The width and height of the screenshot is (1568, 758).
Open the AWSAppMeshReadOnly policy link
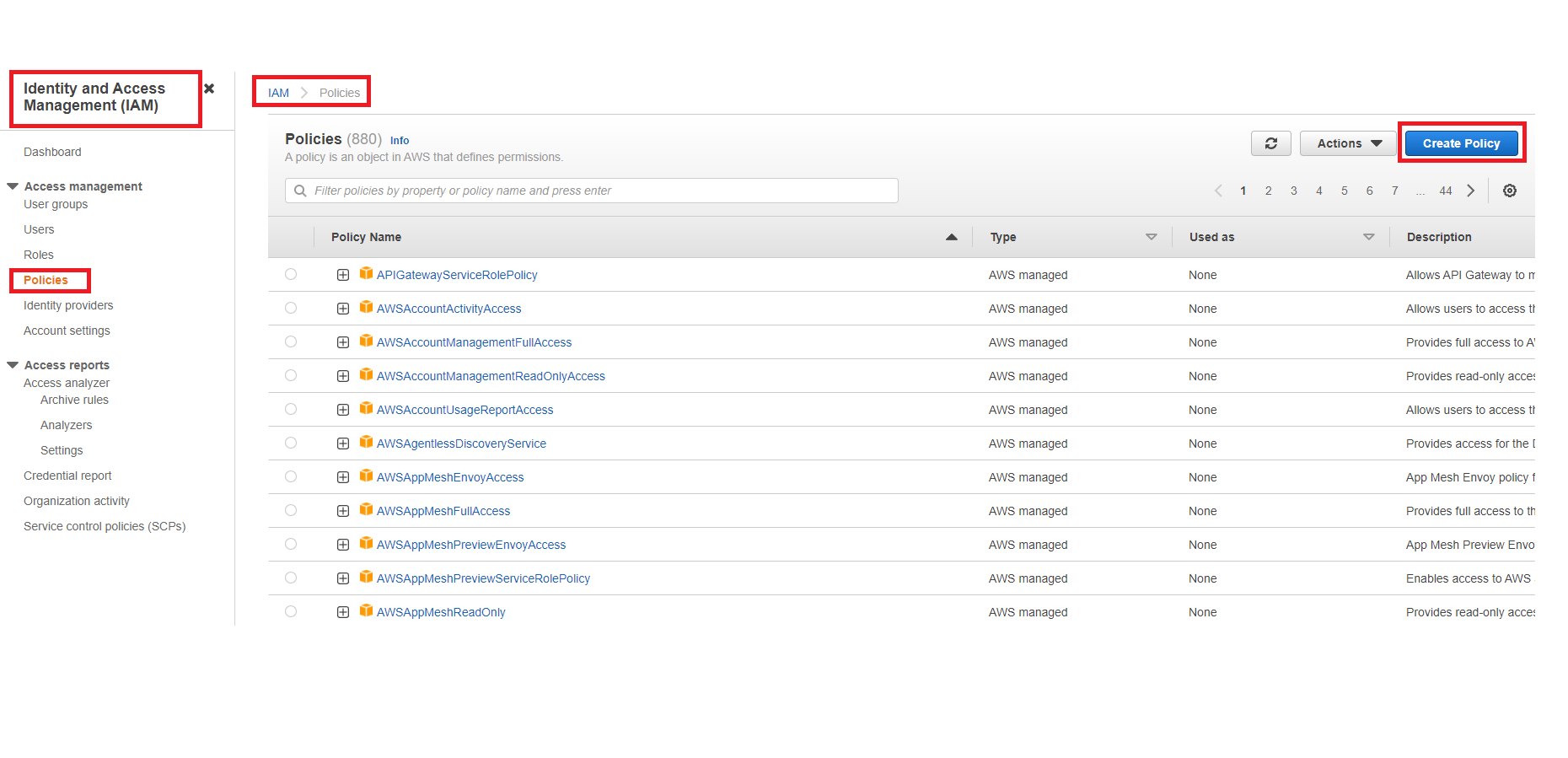click(441, 612)
